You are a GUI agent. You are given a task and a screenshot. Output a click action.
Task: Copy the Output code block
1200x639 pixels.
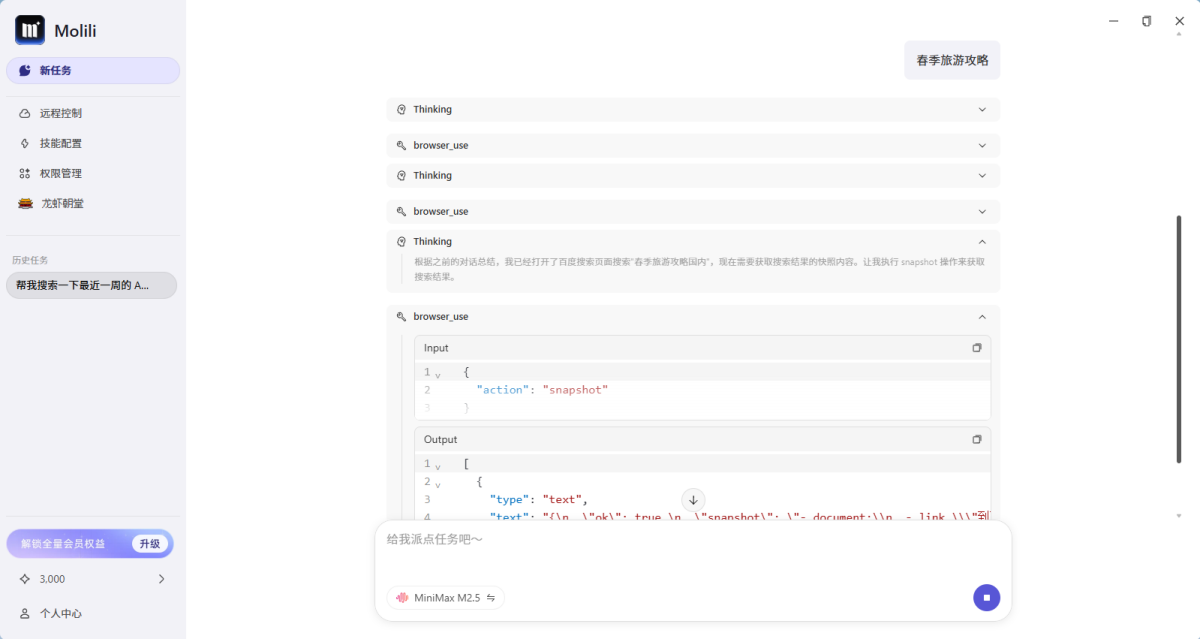tap(977, 439)
